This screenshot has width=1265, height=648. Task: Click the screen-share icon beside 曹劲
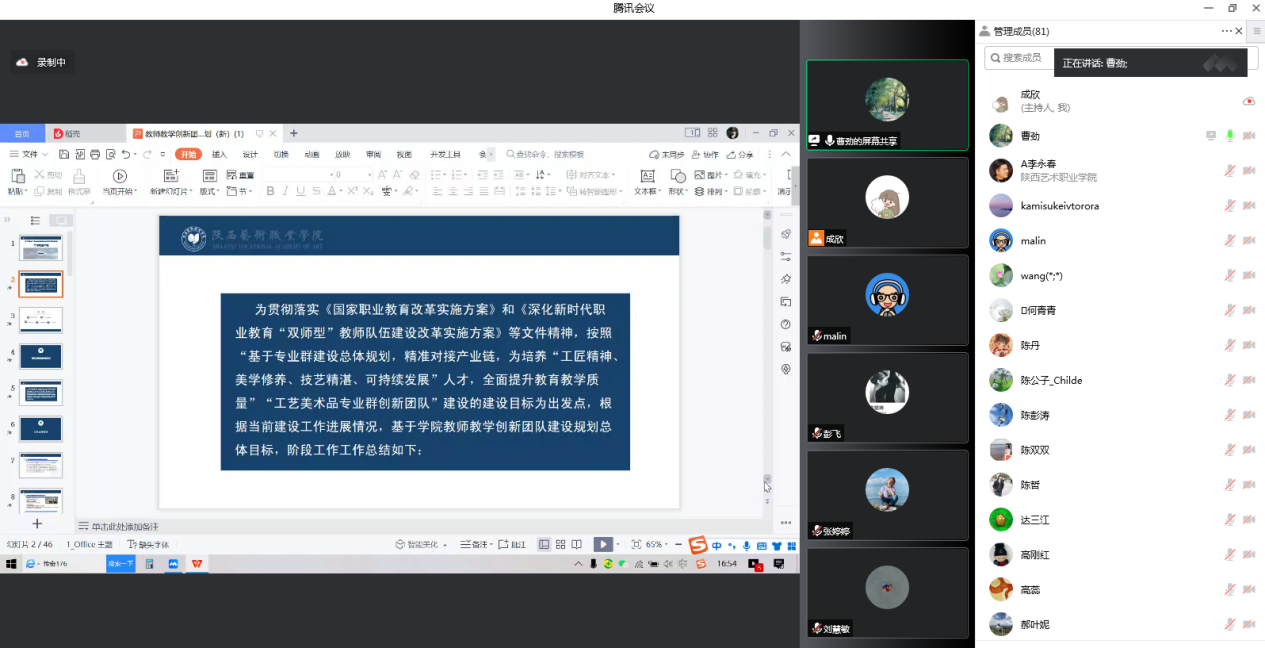pyautogui.click(x=1211, y=136)
